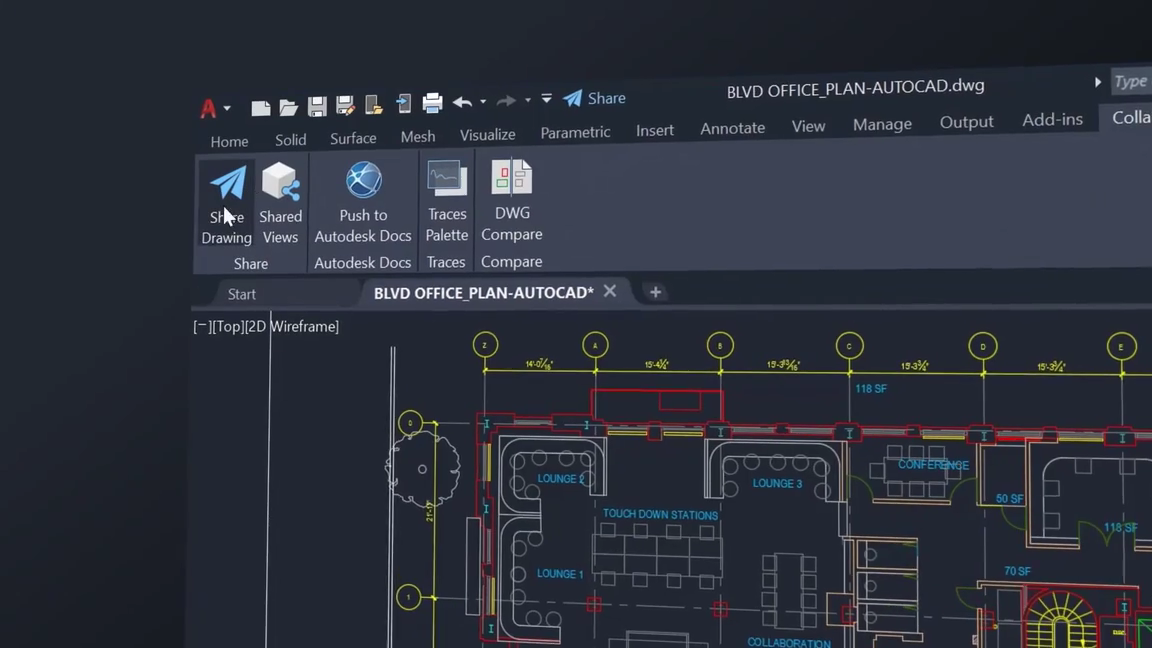
Task: Click the LOUNGE 2 label in drawing
Action: coord(561,478)
